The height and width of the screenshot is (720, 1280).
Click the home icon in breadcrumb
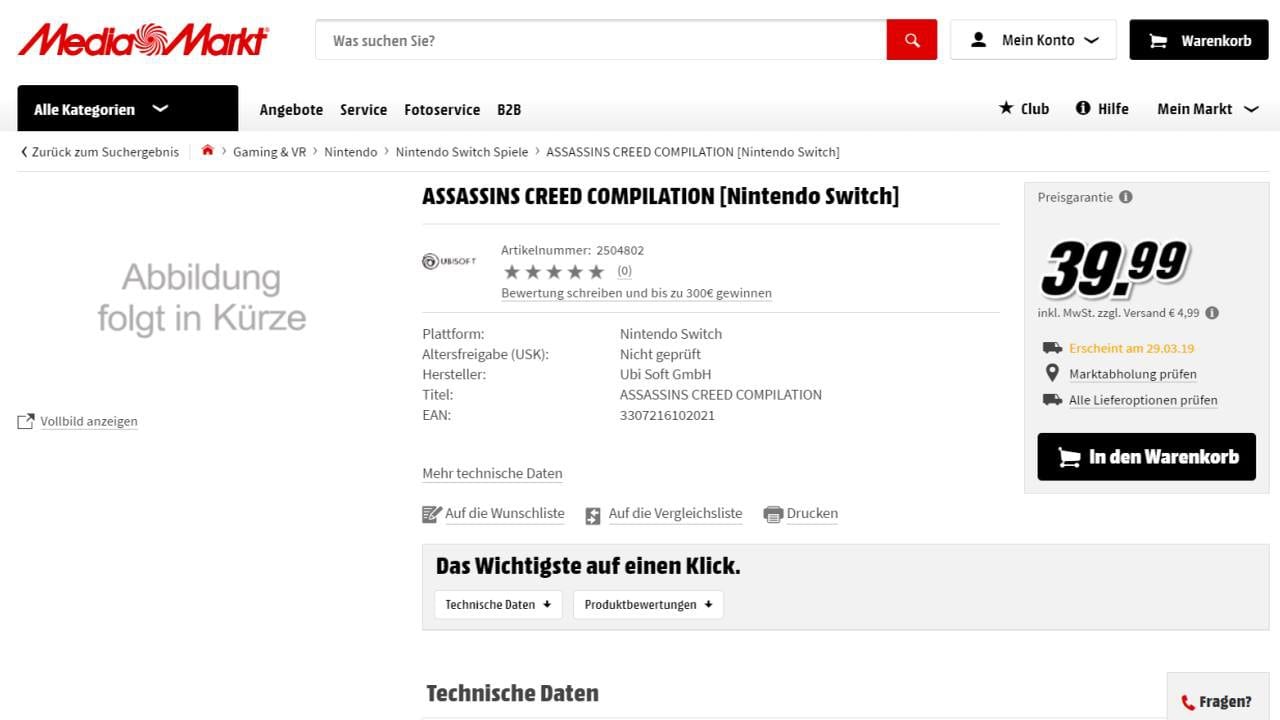pyautogui.click(x=208, y=151)
